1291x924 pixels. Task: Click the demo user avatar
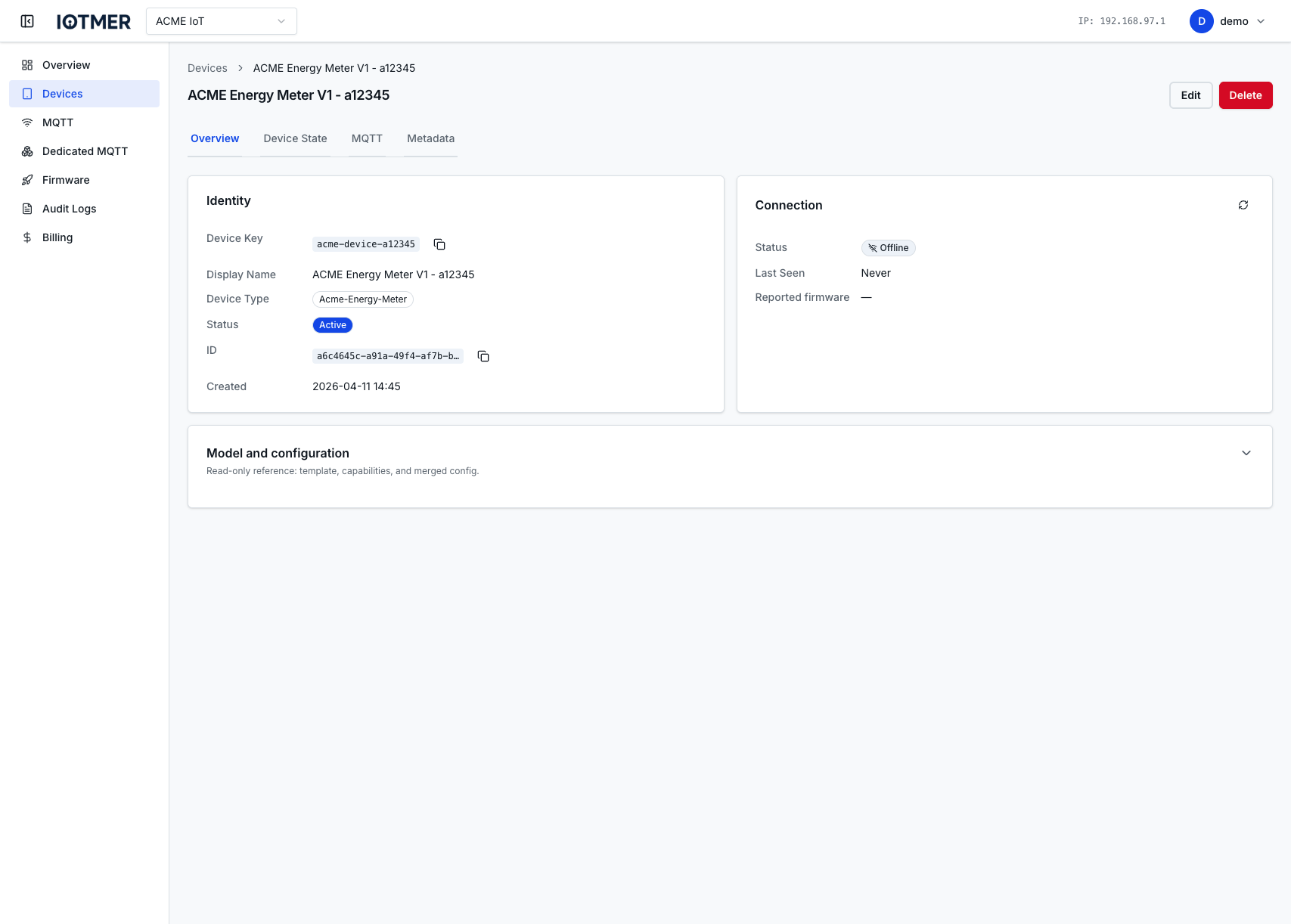(1201, 21)
